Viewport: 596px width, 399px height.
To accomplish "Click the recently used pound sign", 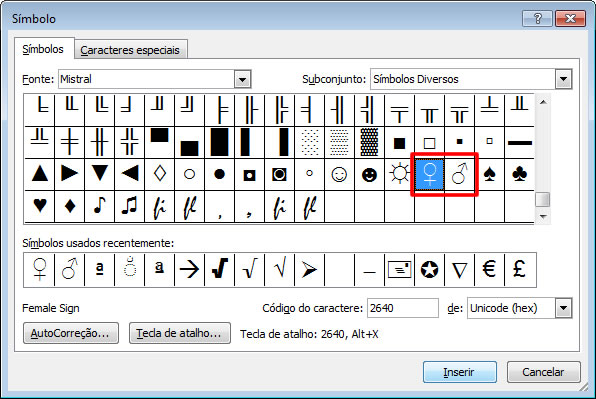I will point(520,269).
